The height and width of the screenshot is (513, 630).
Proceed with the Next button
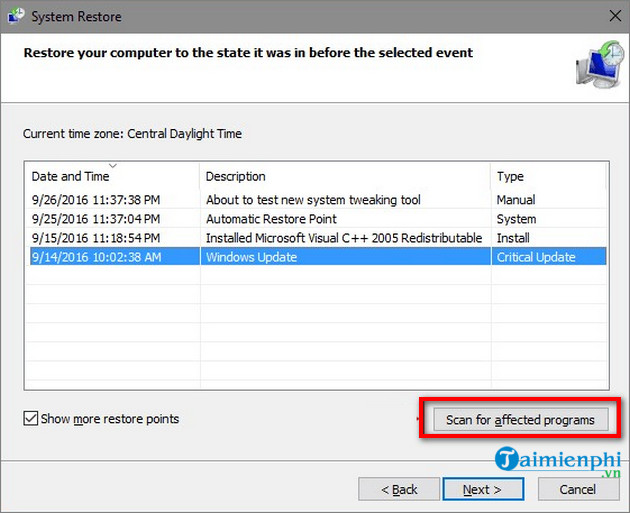coord(483,489)
